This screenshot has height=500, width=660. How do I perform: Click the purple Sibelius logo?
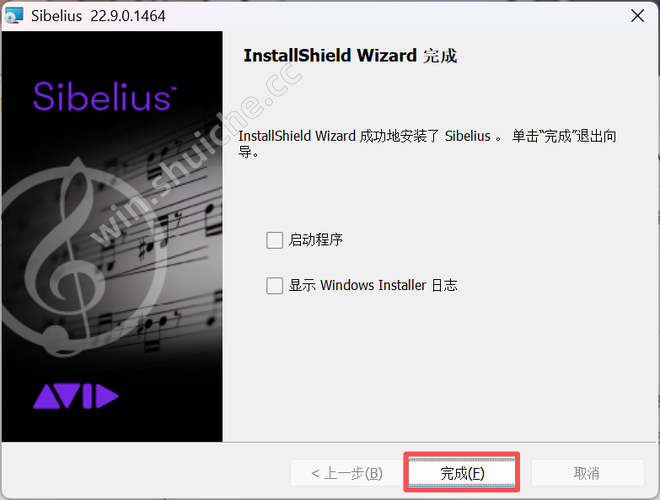pos(105,96)
